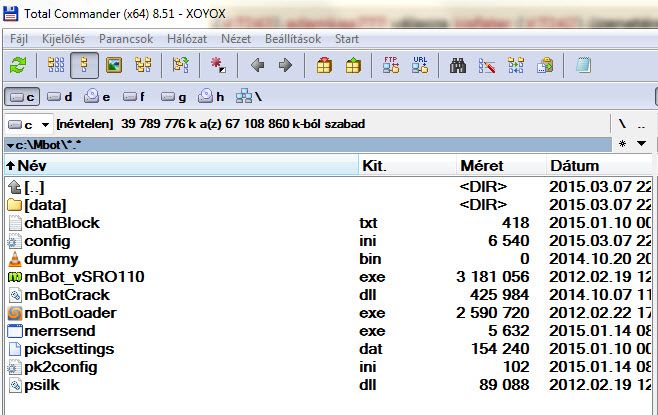Switch to brief file list view icon
Screen dimensions: 658x415
point(56,65)
